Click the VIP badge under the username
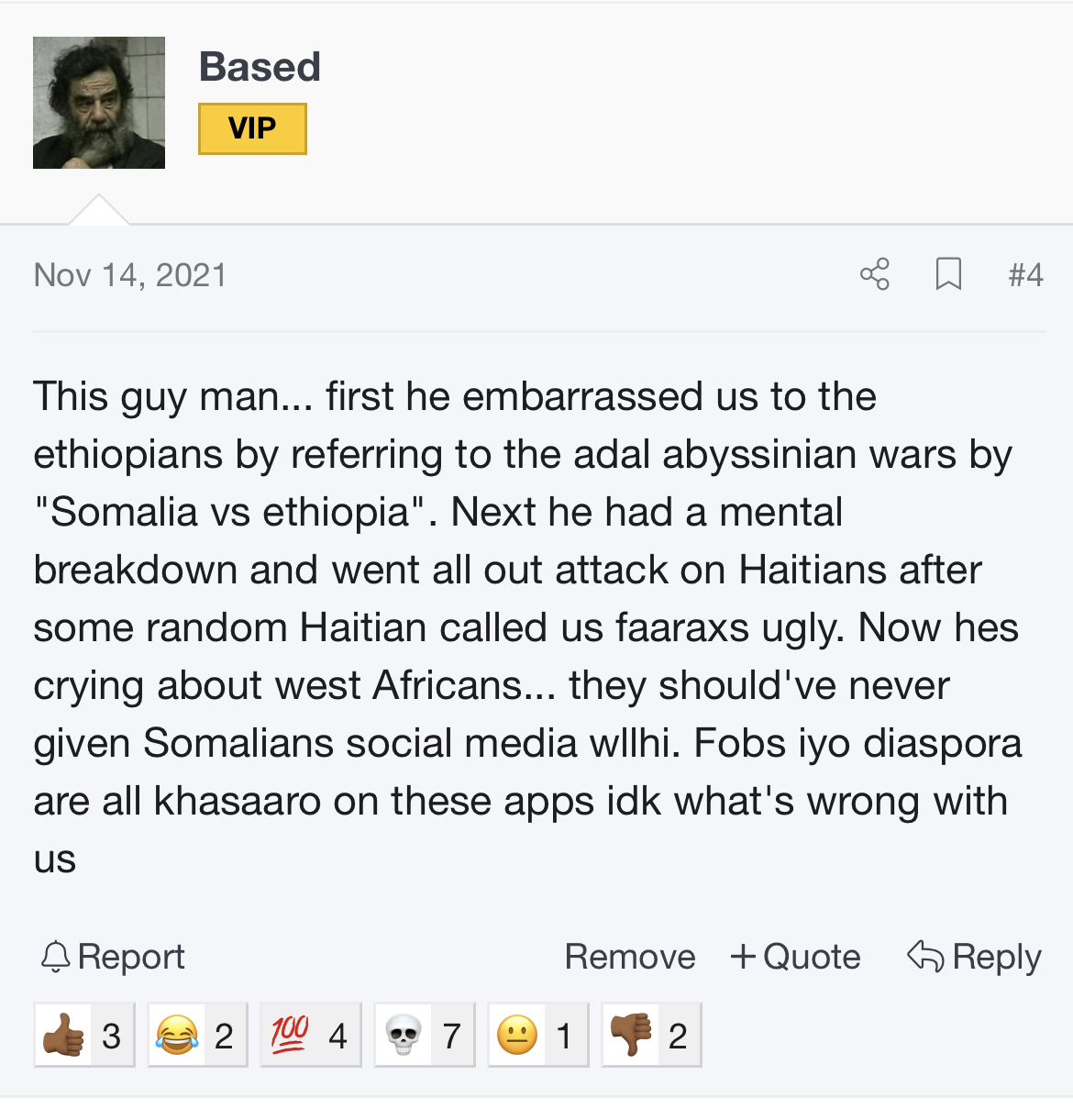This screenshot has height=1120, width=1073. (x=252, y=128)
